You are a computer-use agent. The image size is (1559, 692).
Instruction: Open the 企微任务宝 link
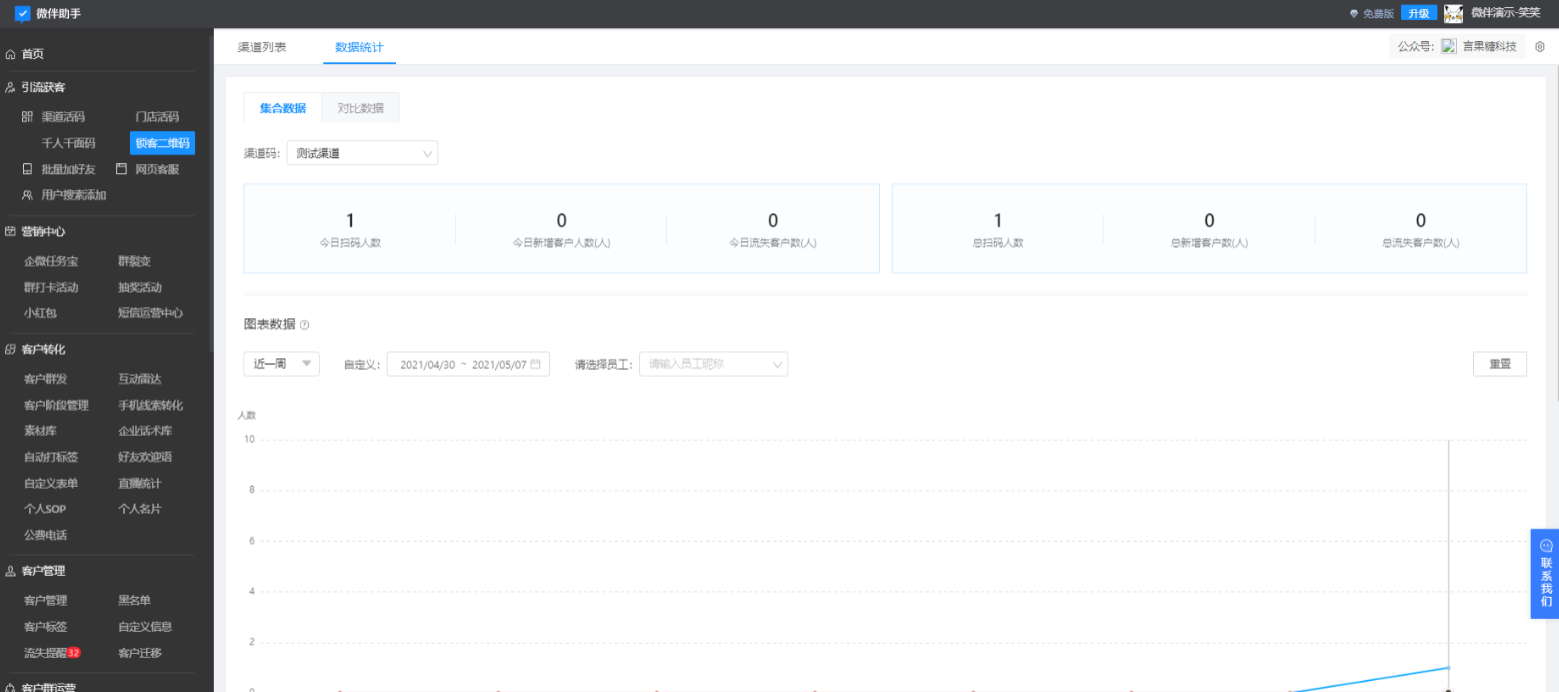click(51, 261)
